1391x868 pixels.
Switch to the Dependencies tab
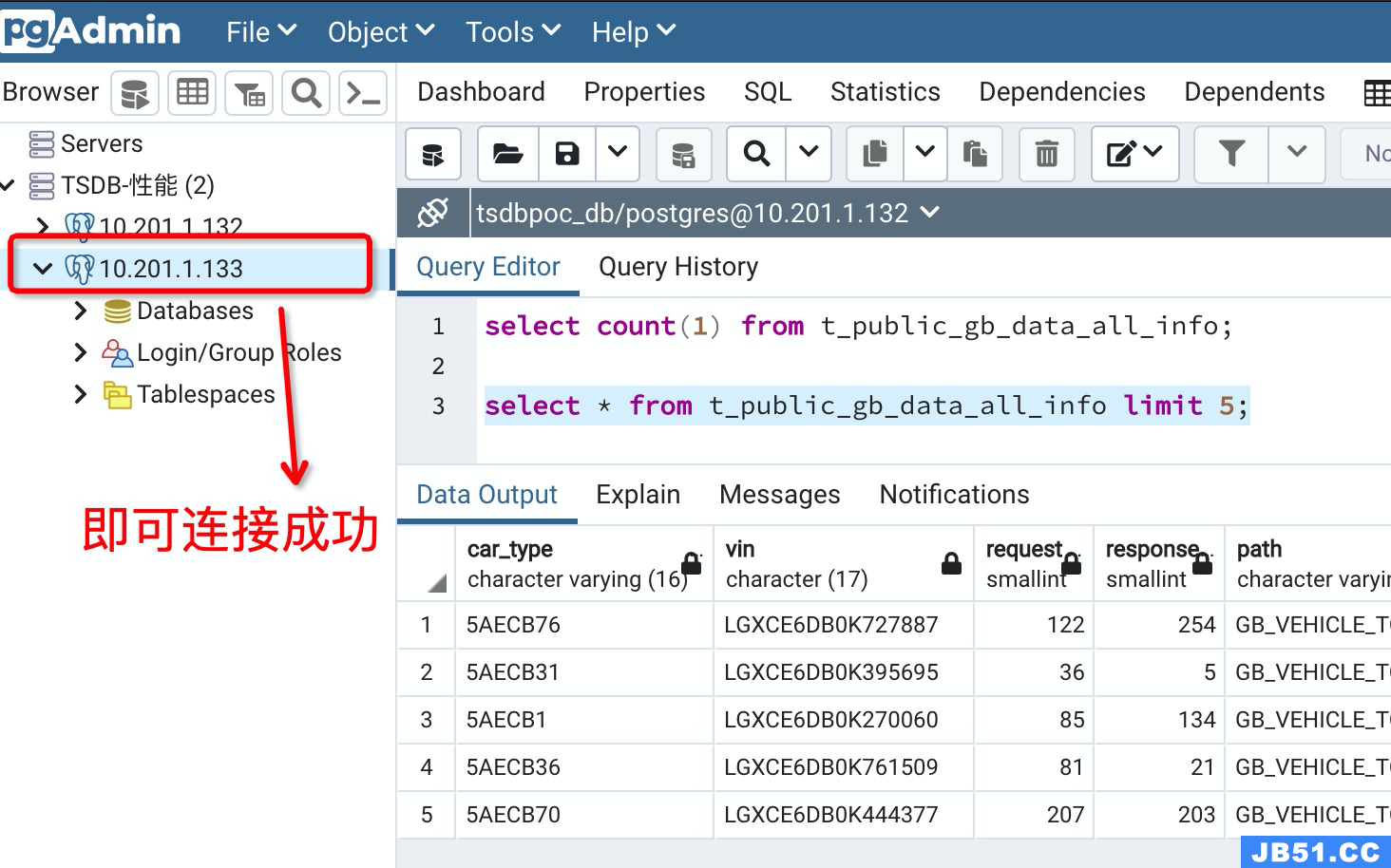[x=1062, y=92]
